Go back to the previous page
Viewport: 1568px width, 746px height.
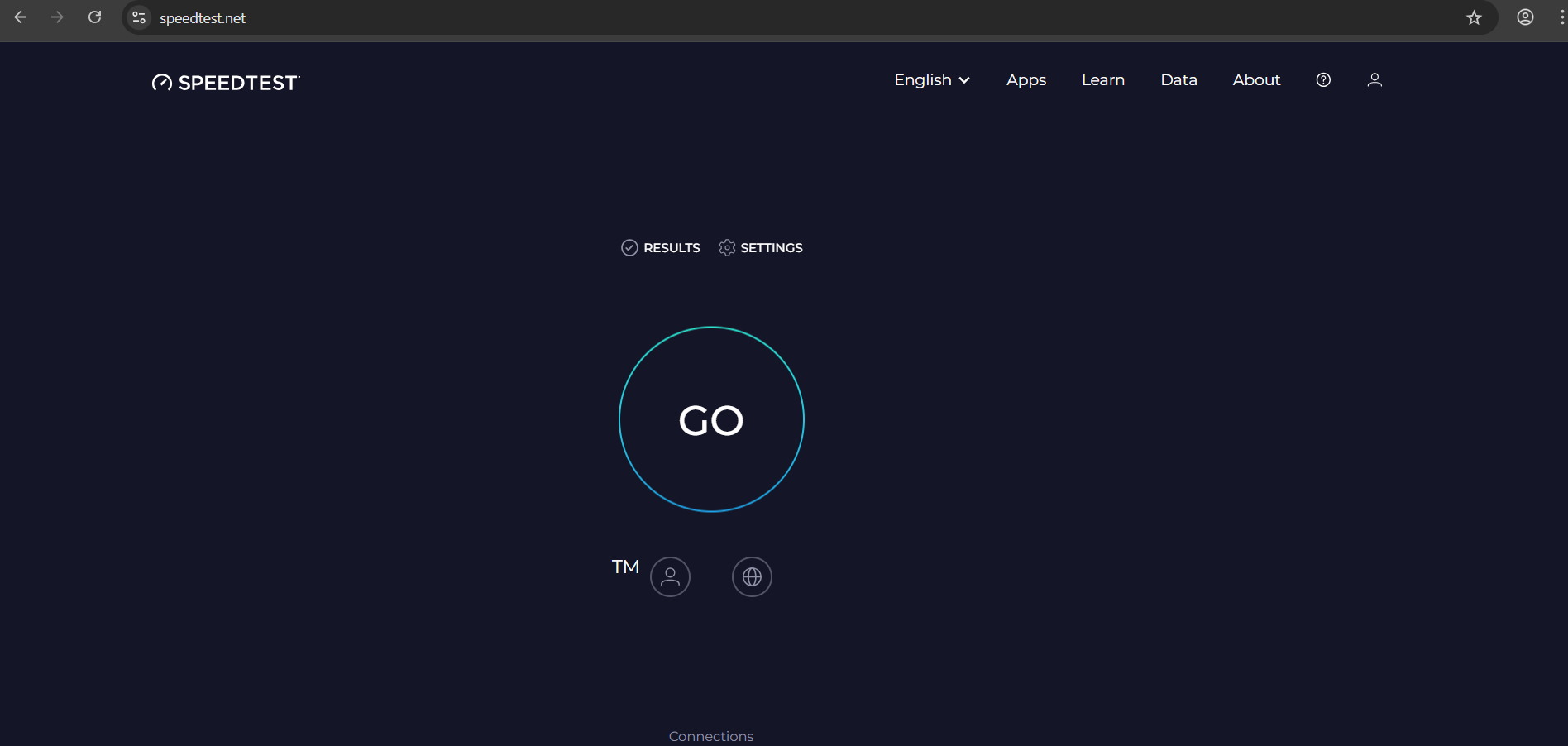coord(21,17)
